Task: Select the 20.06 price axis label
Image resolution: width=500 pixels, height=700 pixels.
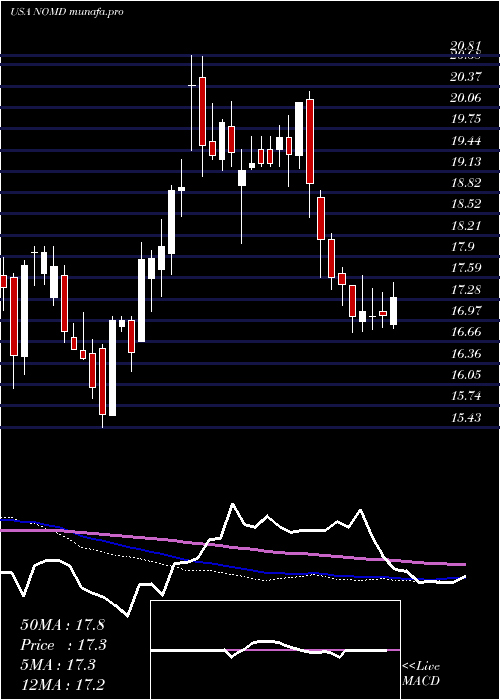Action: [466, 98]
